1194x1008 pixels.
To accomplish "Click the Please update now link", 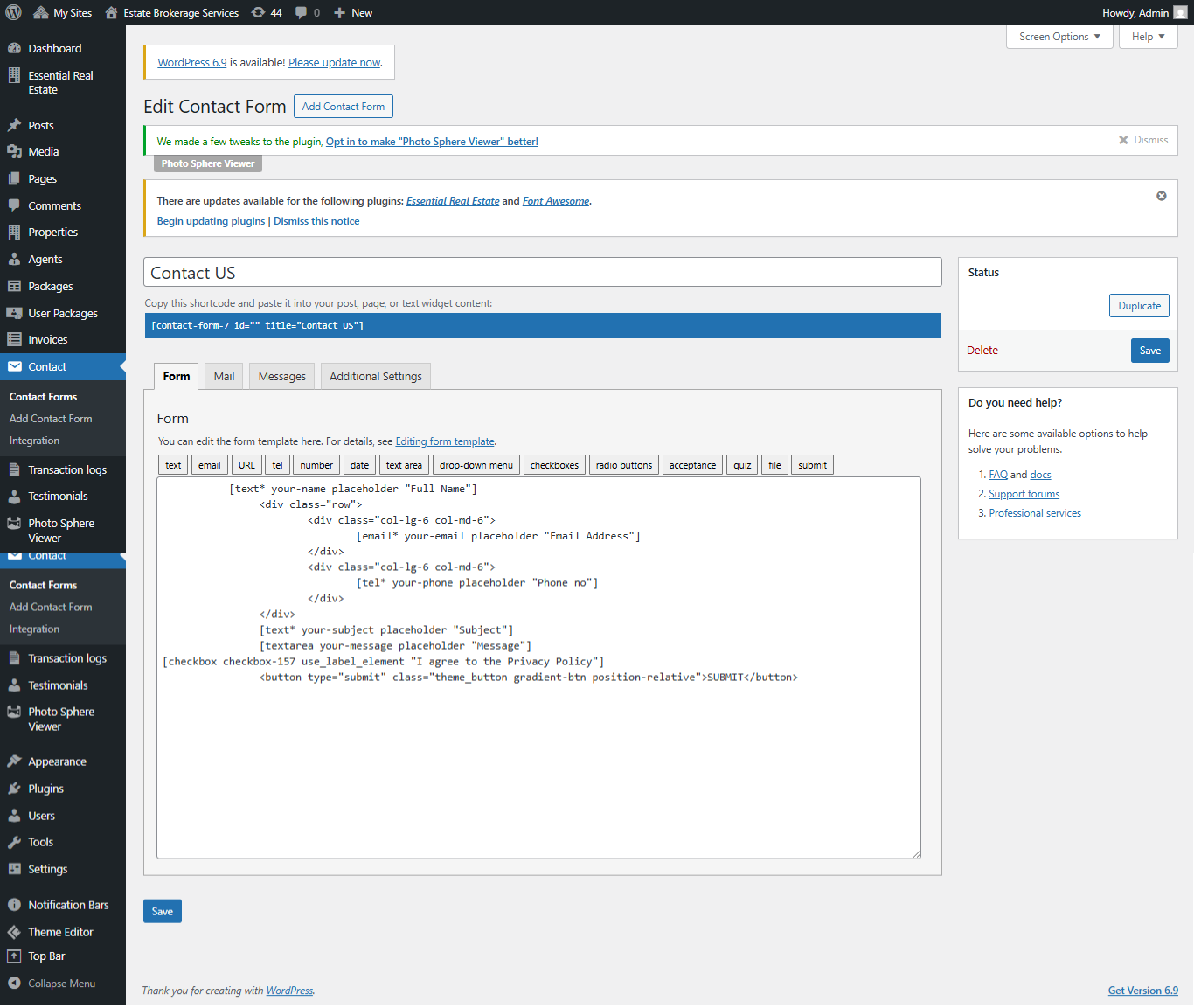I will pyautogui.click(x=334, y=62).
